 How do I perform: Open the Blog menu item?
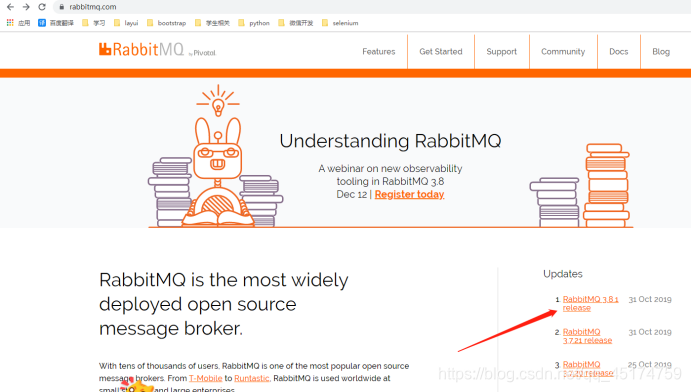[661, 52]
